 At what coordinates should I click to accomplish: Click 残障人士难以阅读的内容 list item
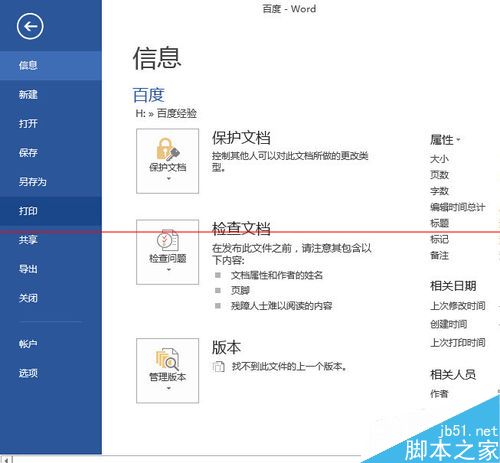(282, 306)
